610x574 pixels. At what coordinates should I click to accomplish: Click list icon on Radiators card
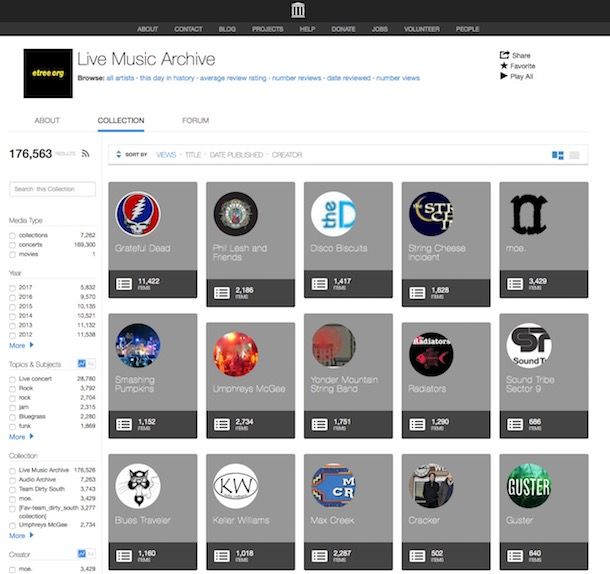point(417,424)
